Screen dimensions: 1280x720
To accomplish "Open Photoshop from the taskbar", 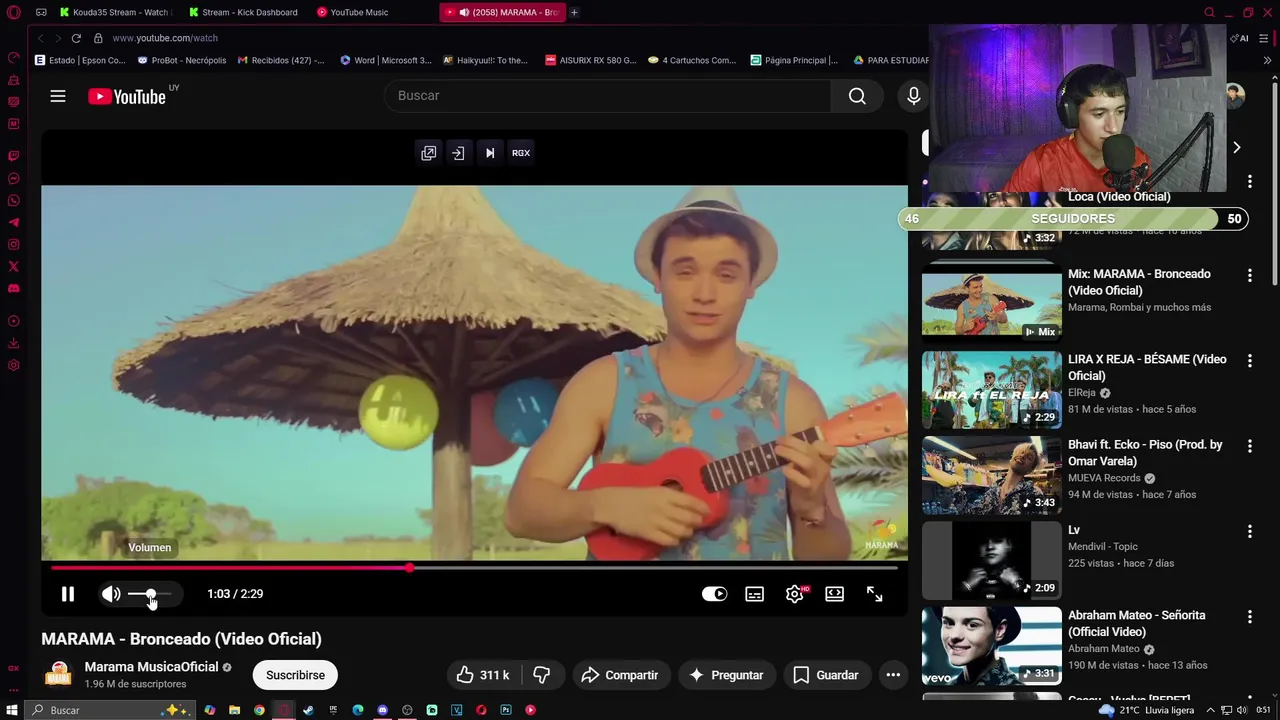I will pyautogui.click(x=506, y=710).
